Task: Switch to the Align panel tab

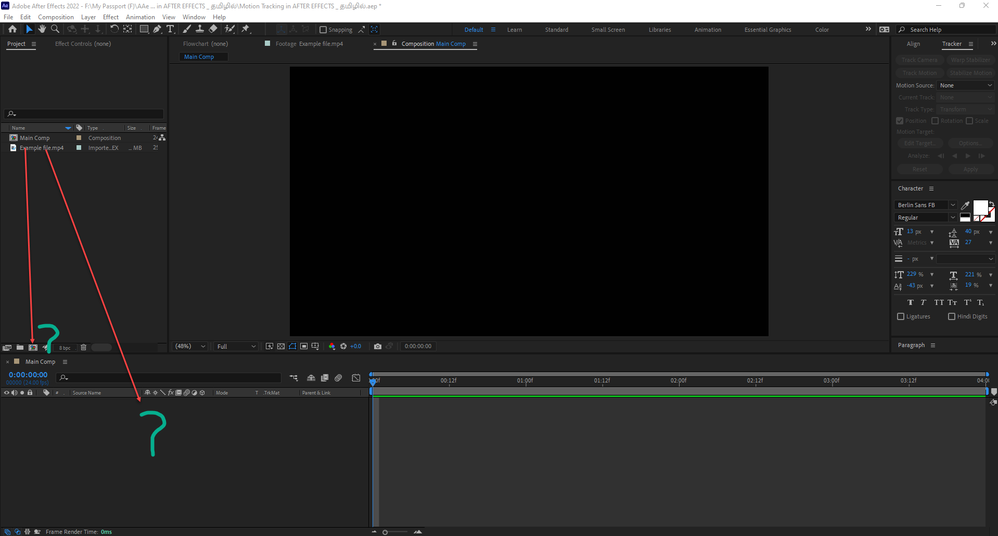Action: (x=913, y=44)
